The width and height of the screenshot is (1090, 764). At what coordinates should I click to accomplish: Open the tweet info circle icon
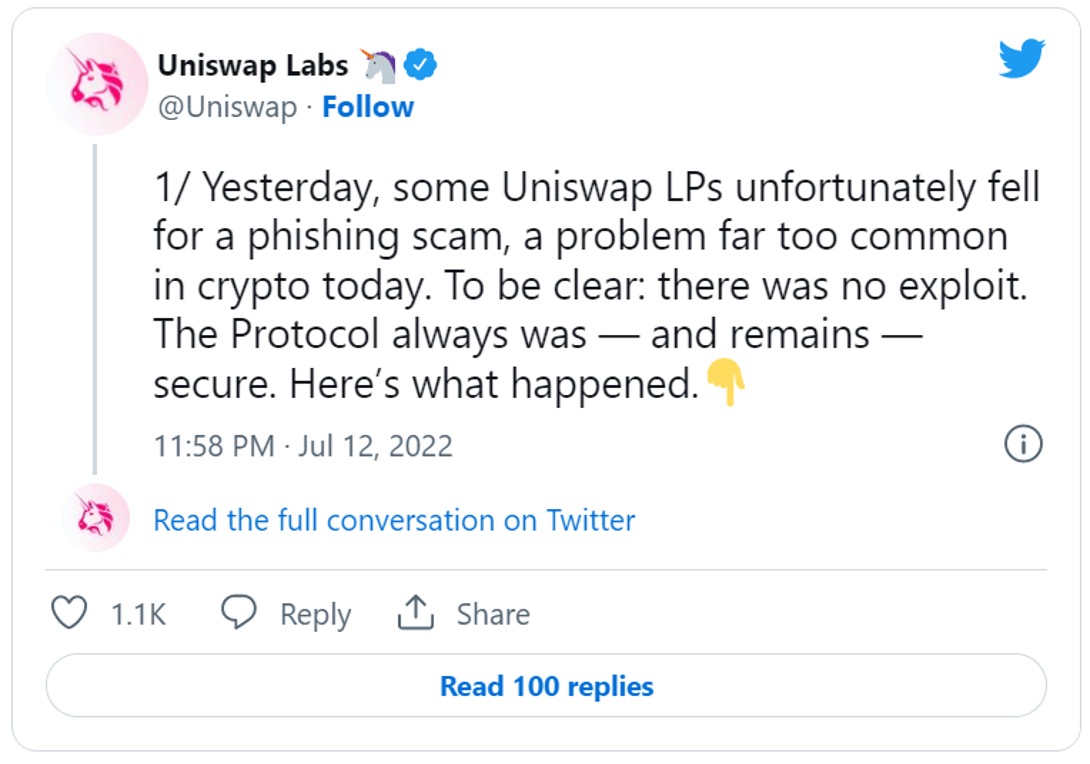(1023, 444)
